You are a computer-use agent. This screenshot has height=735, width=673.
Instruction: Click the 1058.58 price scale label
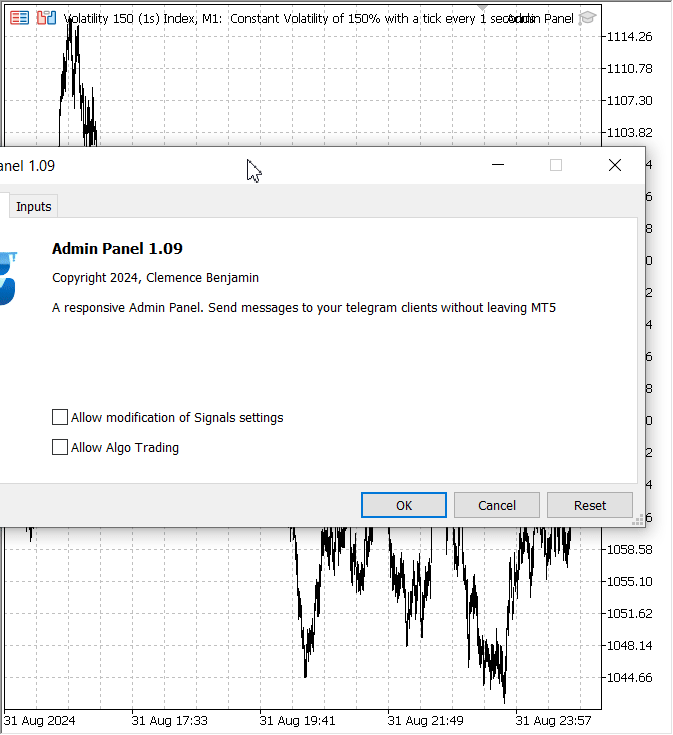629,549
